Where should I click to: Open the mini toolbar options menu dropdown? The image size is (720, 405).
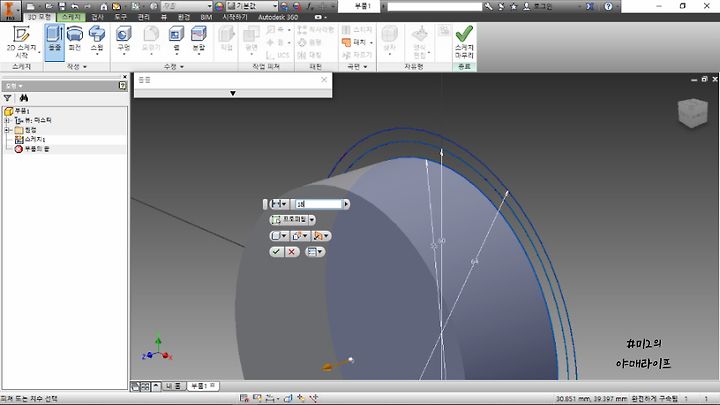coord(315,252)
